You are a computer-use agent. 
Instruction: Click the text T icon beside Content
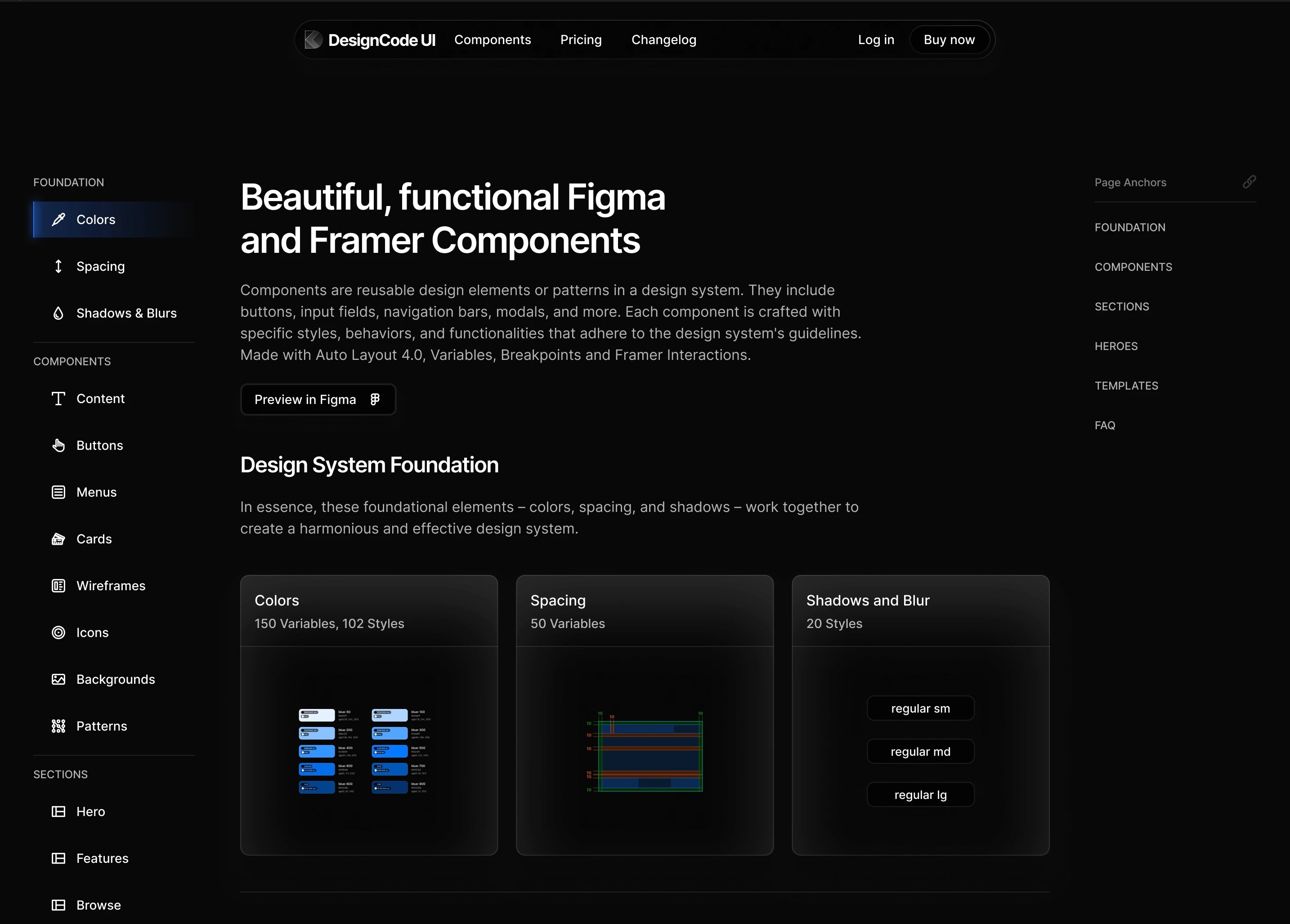coord(58,399)
